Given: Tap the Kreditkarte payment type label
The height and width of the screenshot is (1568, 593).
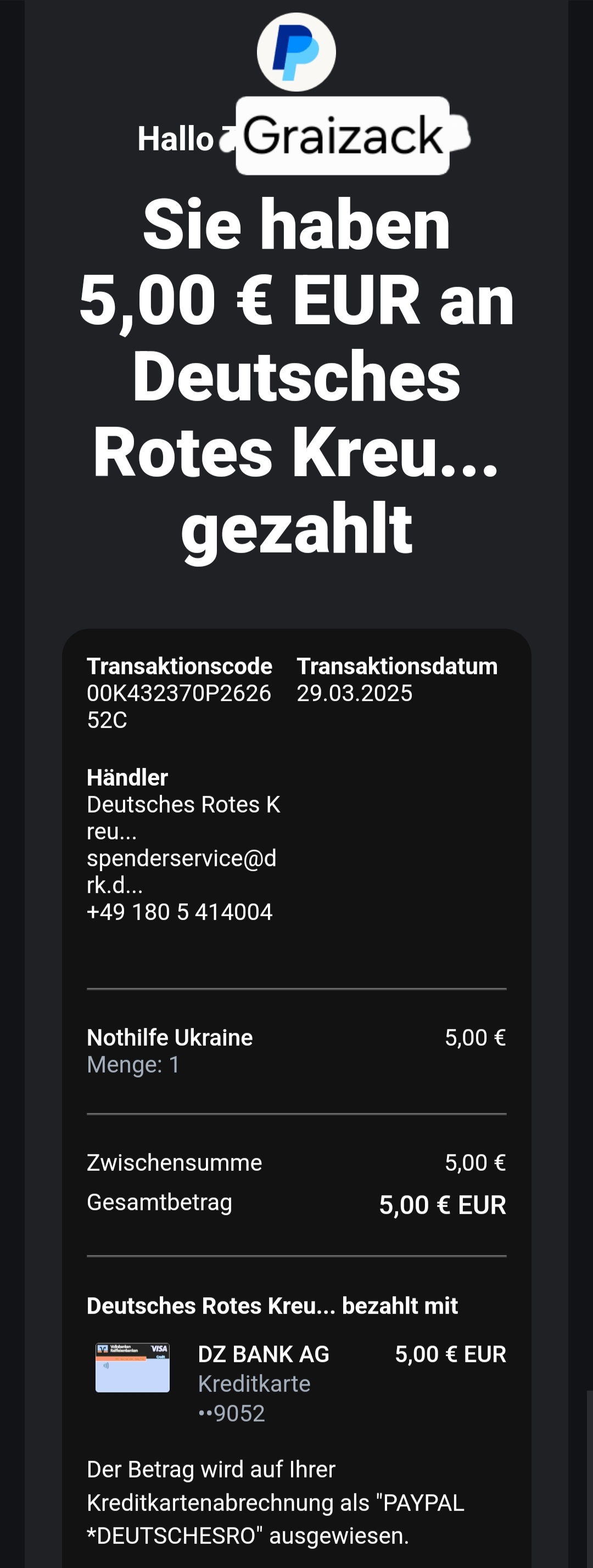Looking at the screenshot, I should (x=254, y=1384).
